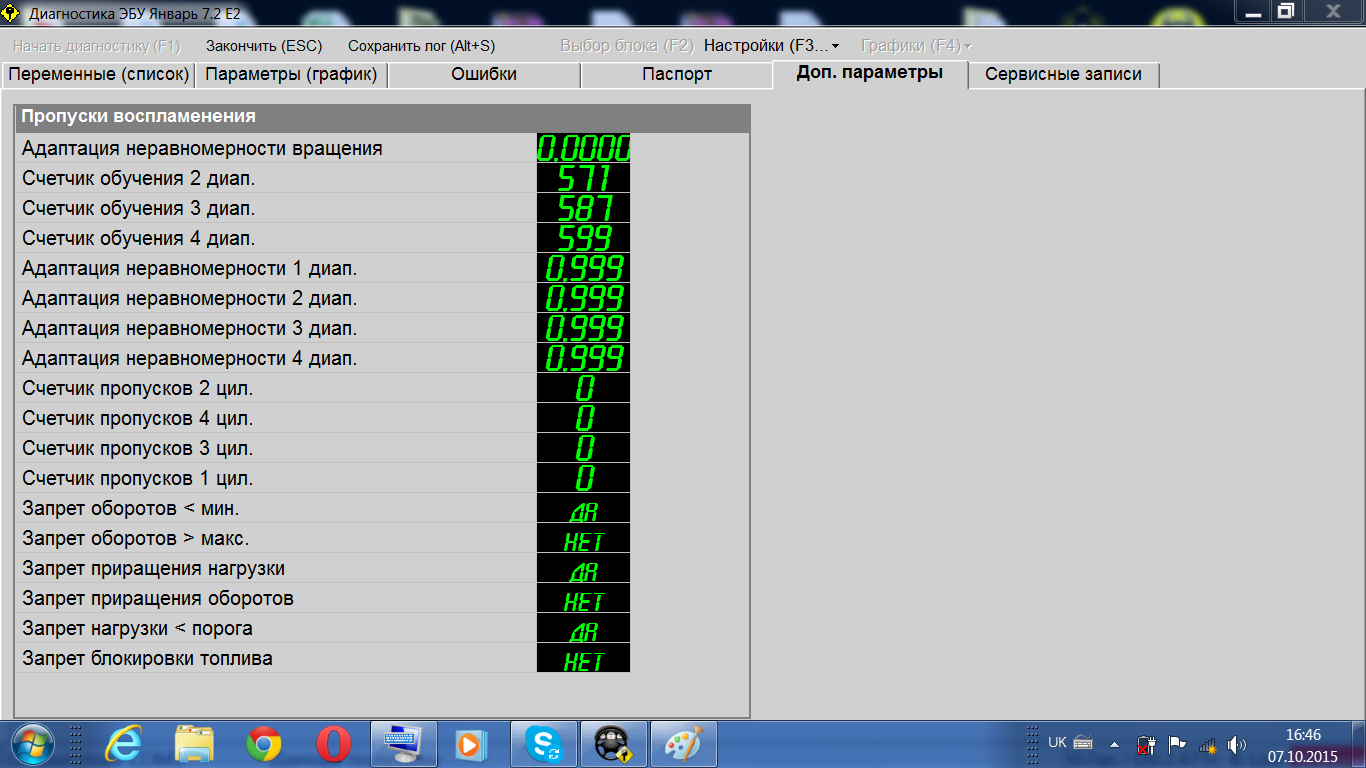Click Запрет приращения нагрузки label

(x=154, y=568)
